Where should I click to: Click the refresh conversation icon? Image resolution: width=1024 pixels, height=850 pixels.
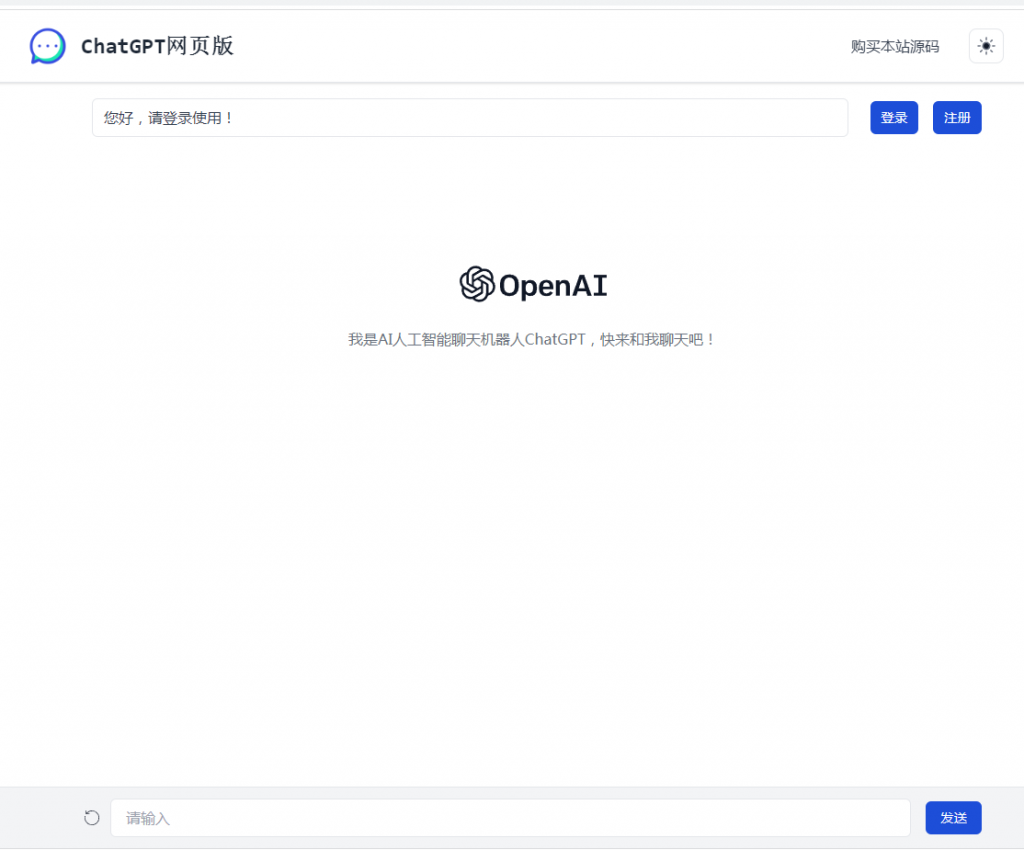[x=92, y=817]
